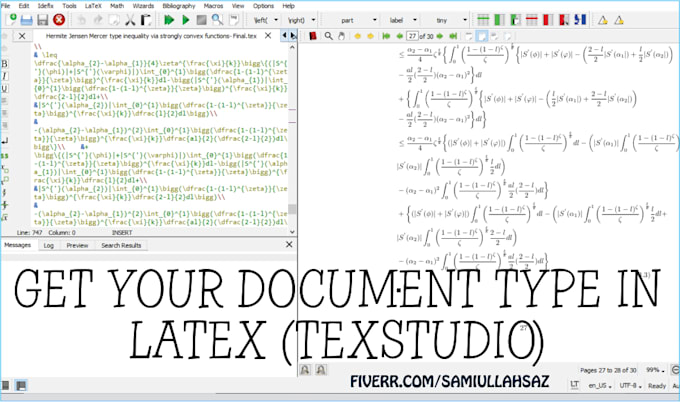Close the Hermite Jensen Mercer .tex tab

click(268, 36)
